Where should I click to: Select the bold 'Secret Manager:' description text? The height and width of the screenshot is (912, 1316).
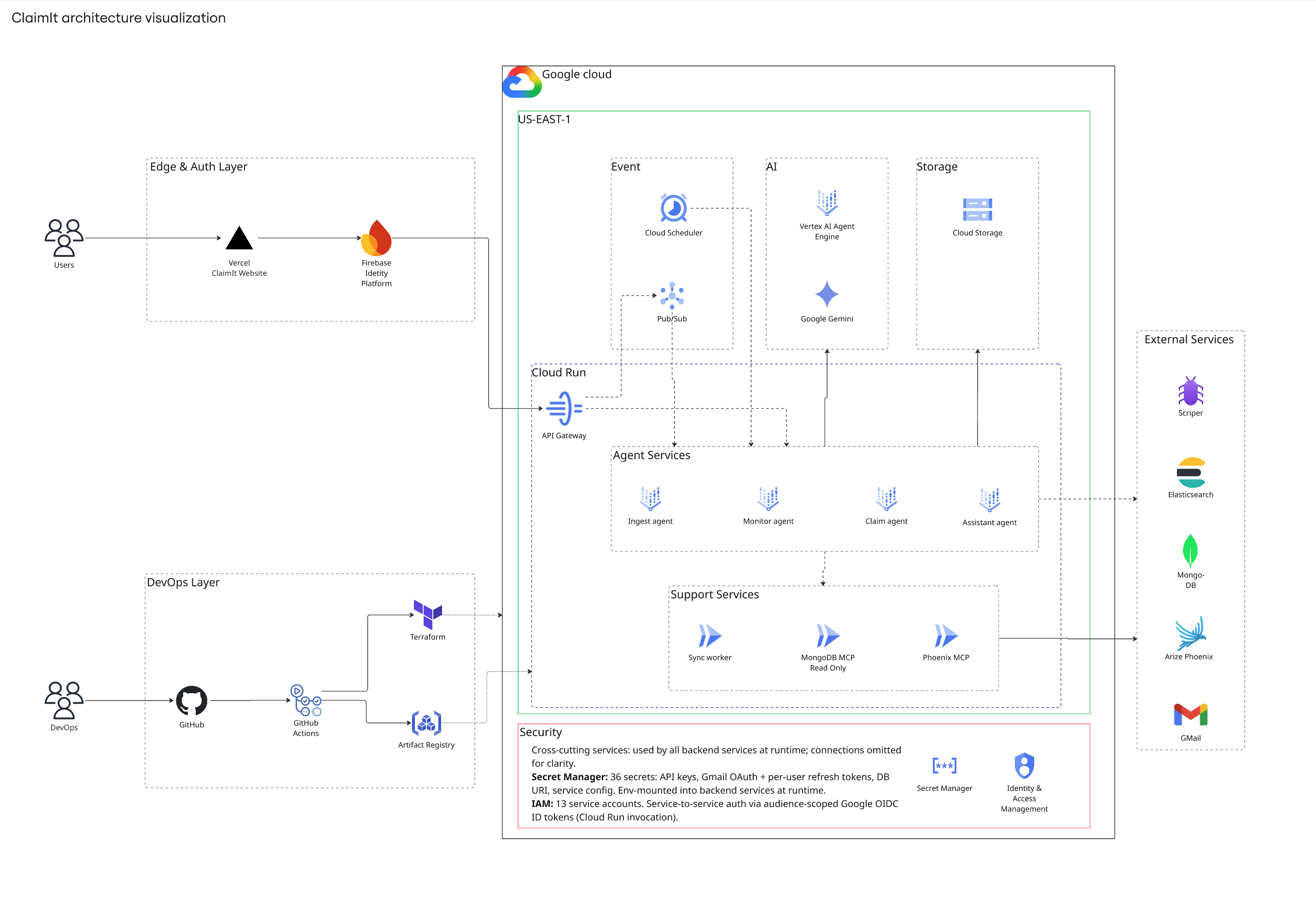(569, 777)
